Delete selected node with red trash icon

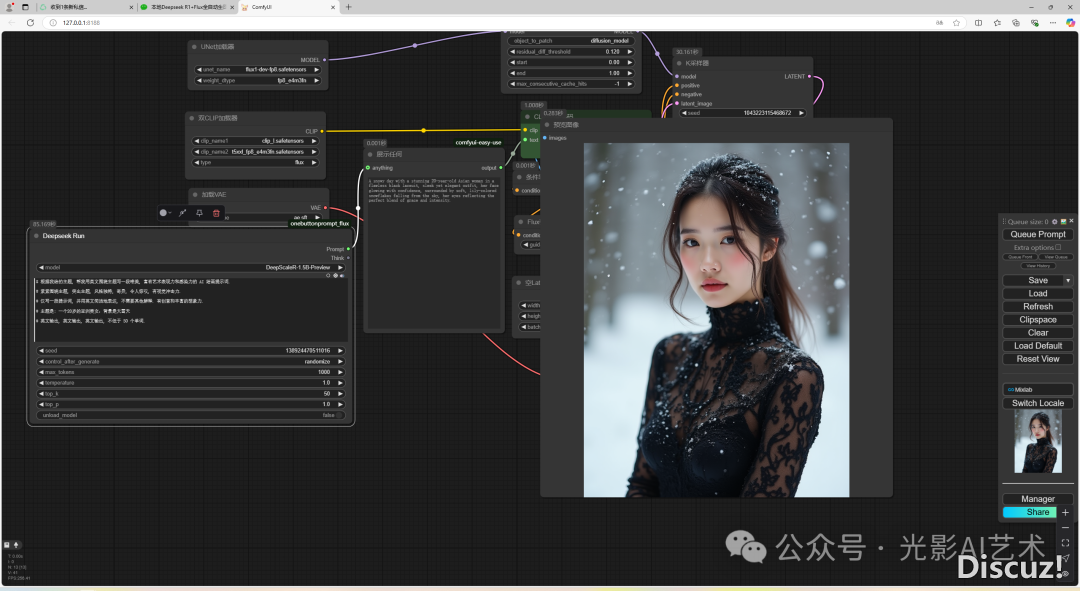tap(216, 213)
